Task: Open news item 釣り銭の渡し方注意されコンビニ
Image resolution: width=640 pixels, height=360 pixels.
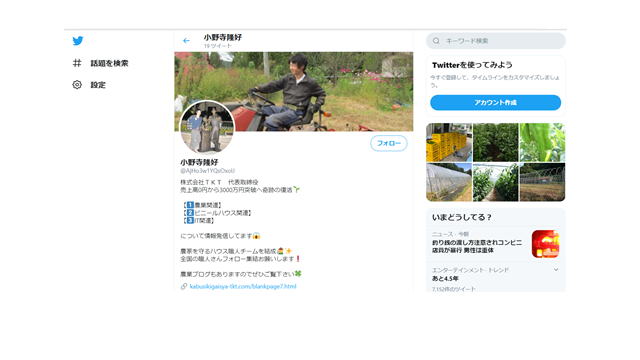Action: click(477, 246)
